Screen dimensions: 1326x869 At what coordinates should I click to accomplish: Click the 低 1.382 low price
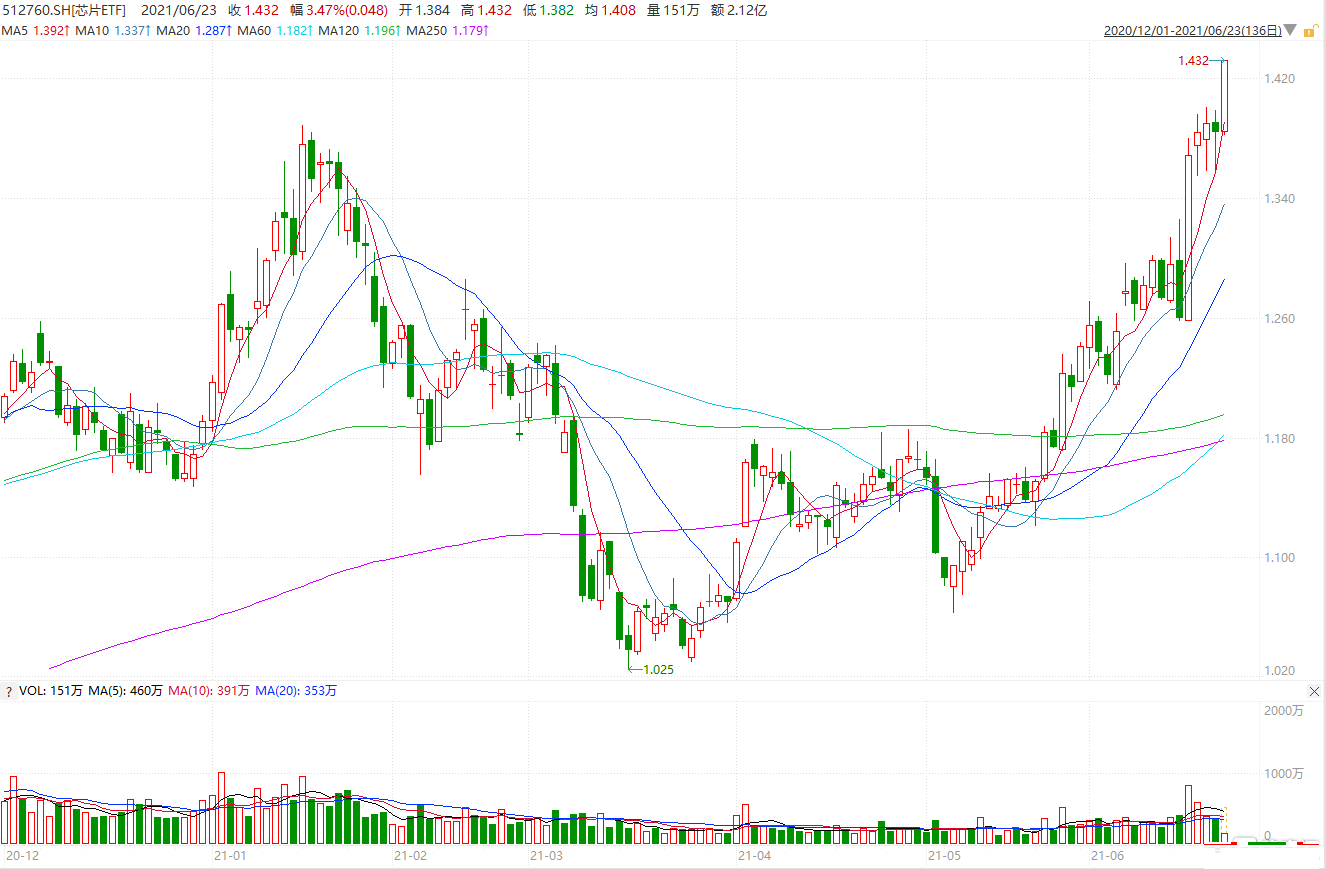coord(548,10)
